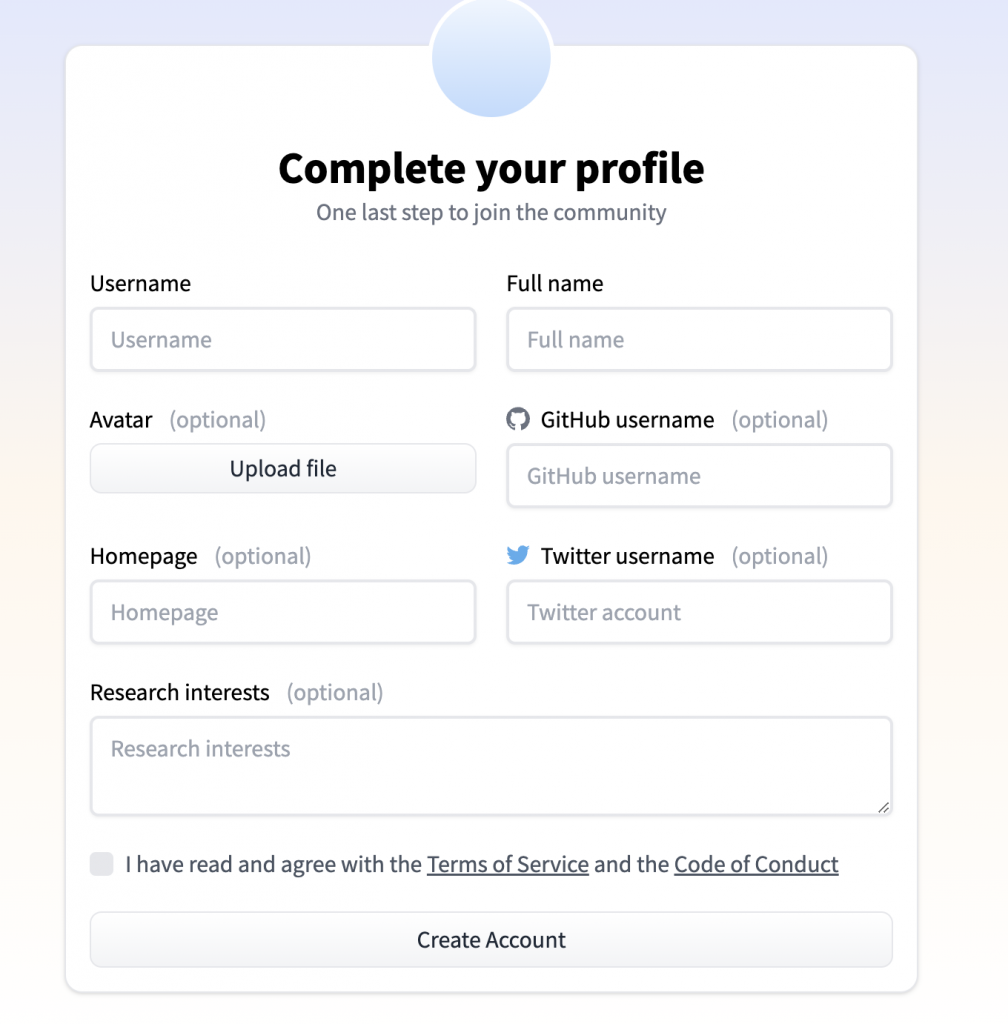The height and width of the screenshot is (1024, 1008).
Task: Click inside the Research interests textarea
Action: (x=491, y=766)
